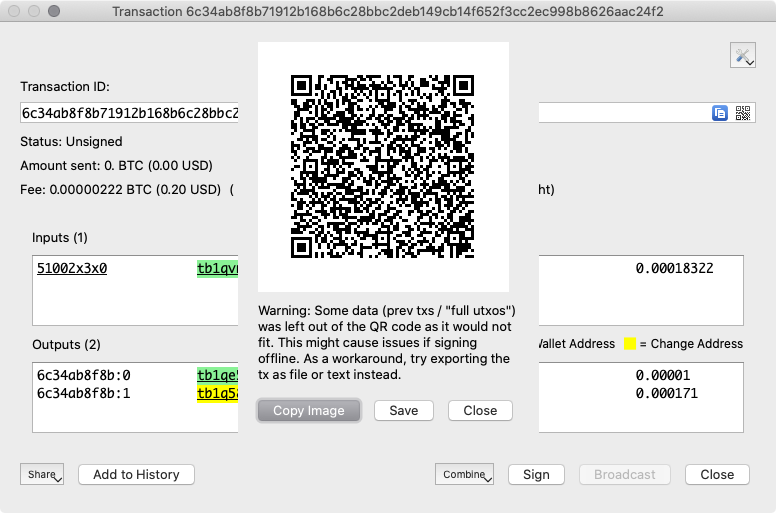This screenshot has width=776, height=513.
Task: Click the large QR code image
Action: pos(383,166)
